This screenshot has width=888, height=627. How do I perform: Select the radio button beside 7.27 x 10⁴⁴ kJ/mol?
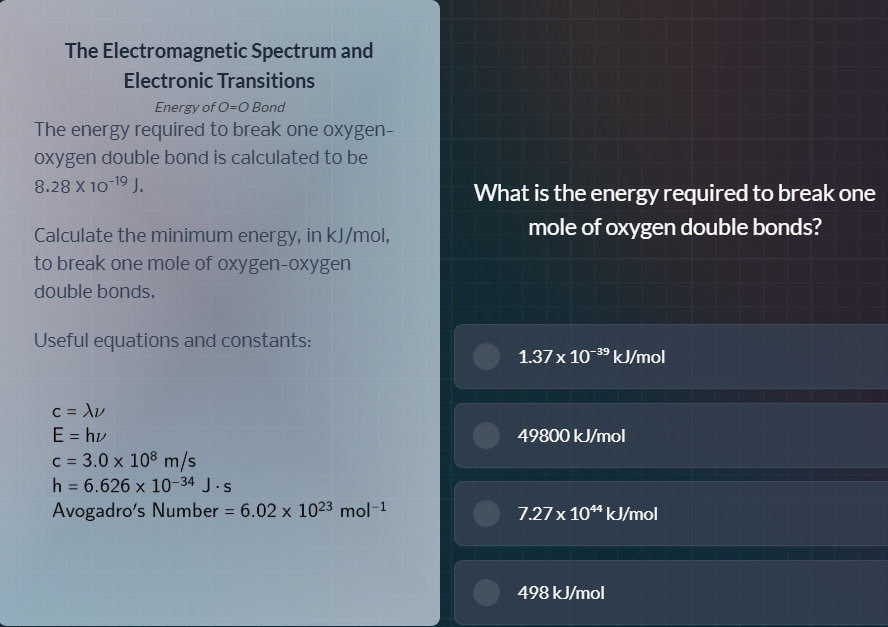pyautogui.click(x=486, y=513)
